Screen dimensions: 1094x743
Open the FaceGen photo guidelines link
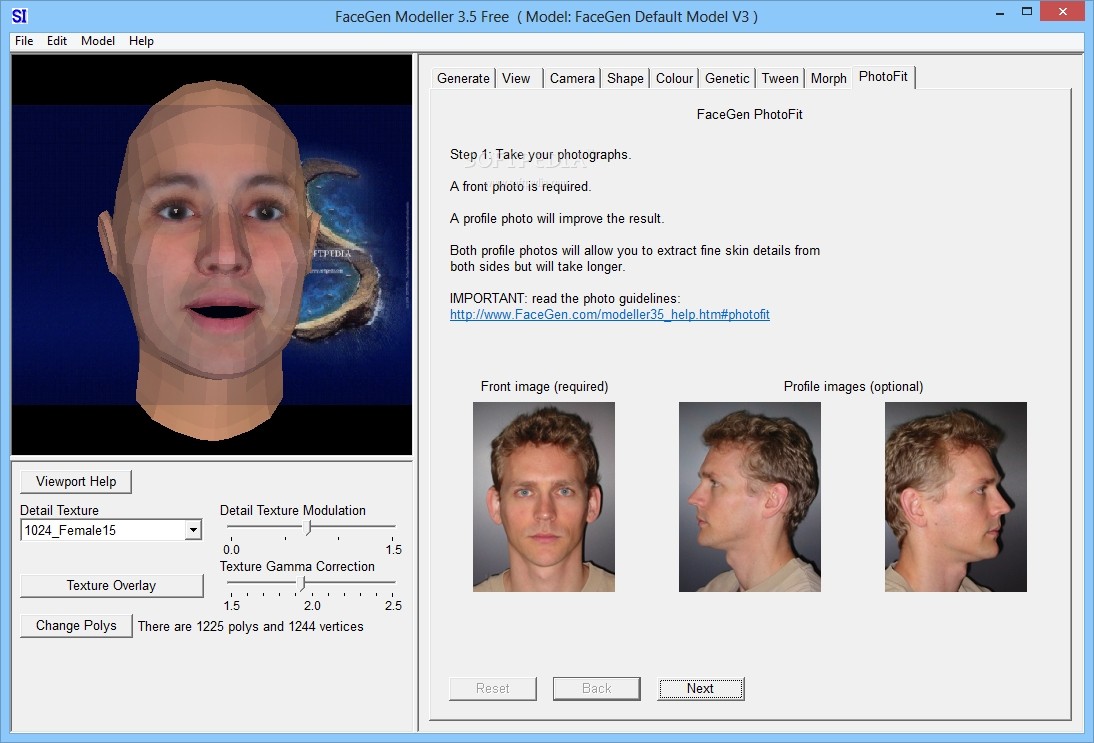610,315
